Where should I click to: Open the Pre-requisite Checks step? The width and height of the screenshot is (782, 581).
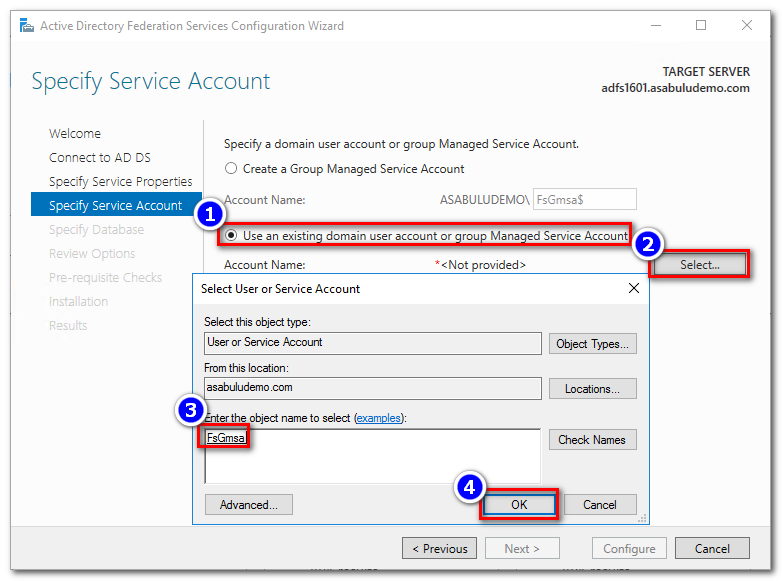point(105,277)
